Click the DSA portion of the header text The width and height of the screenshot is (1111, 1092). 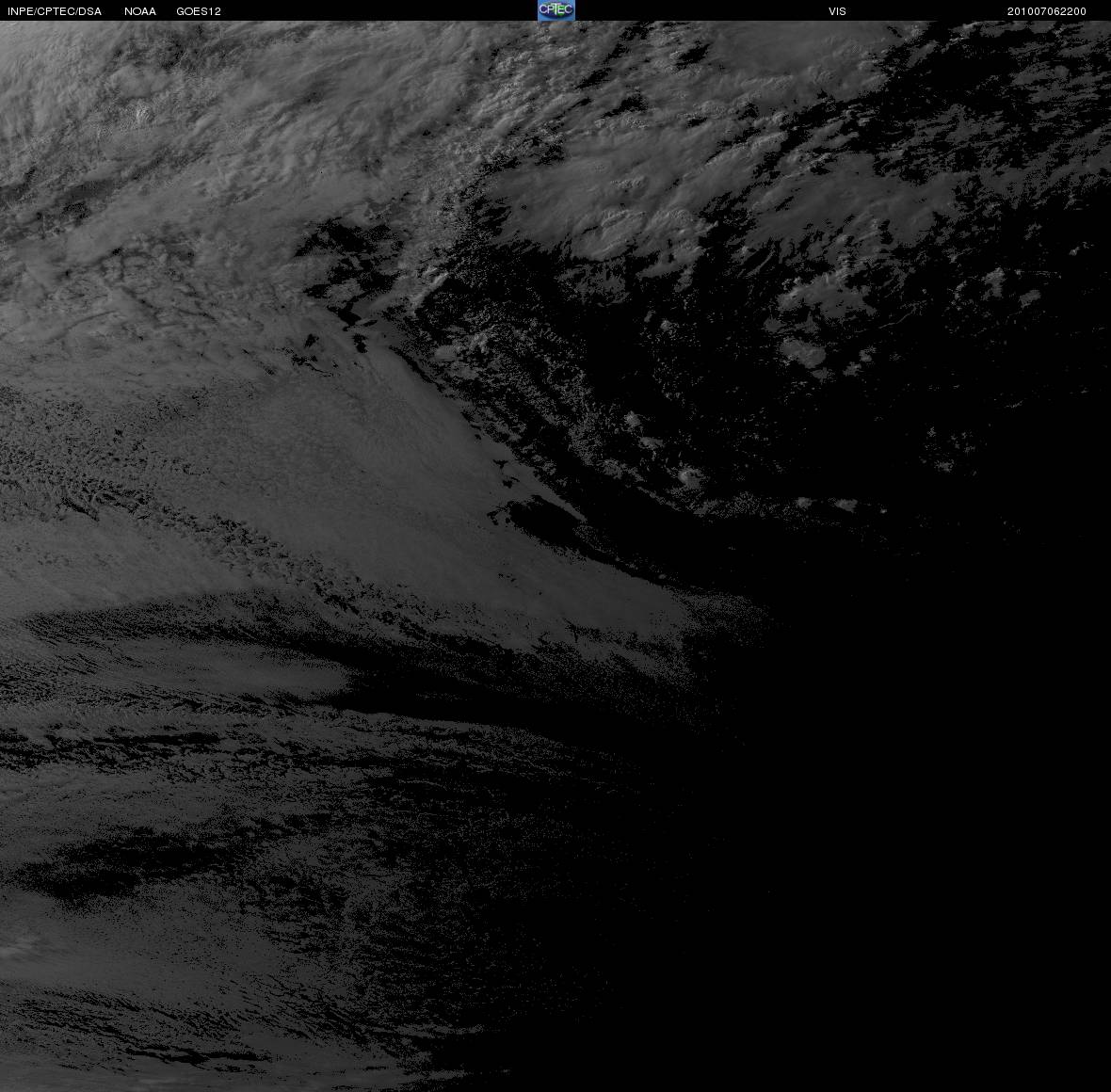[x=90, y=11]
